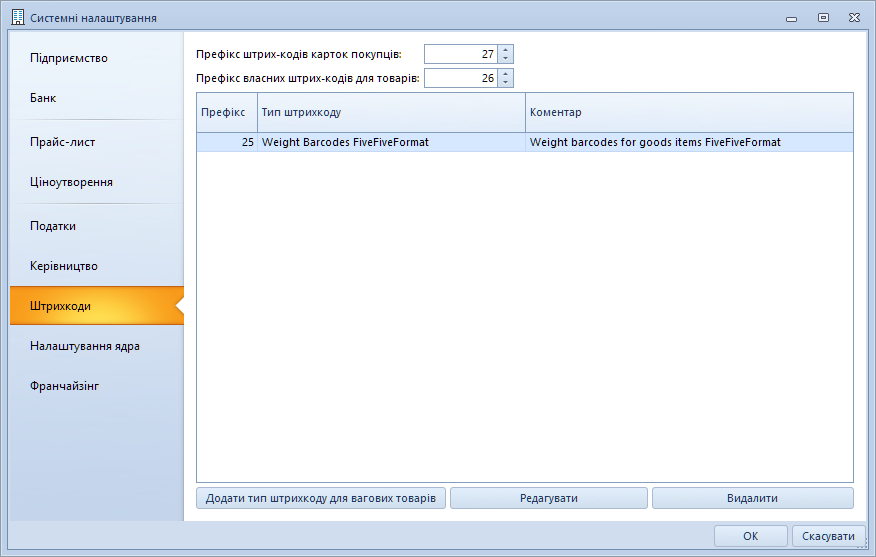The height and width of the screenshot is (557, 876).
Task: Increase own goods barcode prefix value
Action: tap(505, 73)
